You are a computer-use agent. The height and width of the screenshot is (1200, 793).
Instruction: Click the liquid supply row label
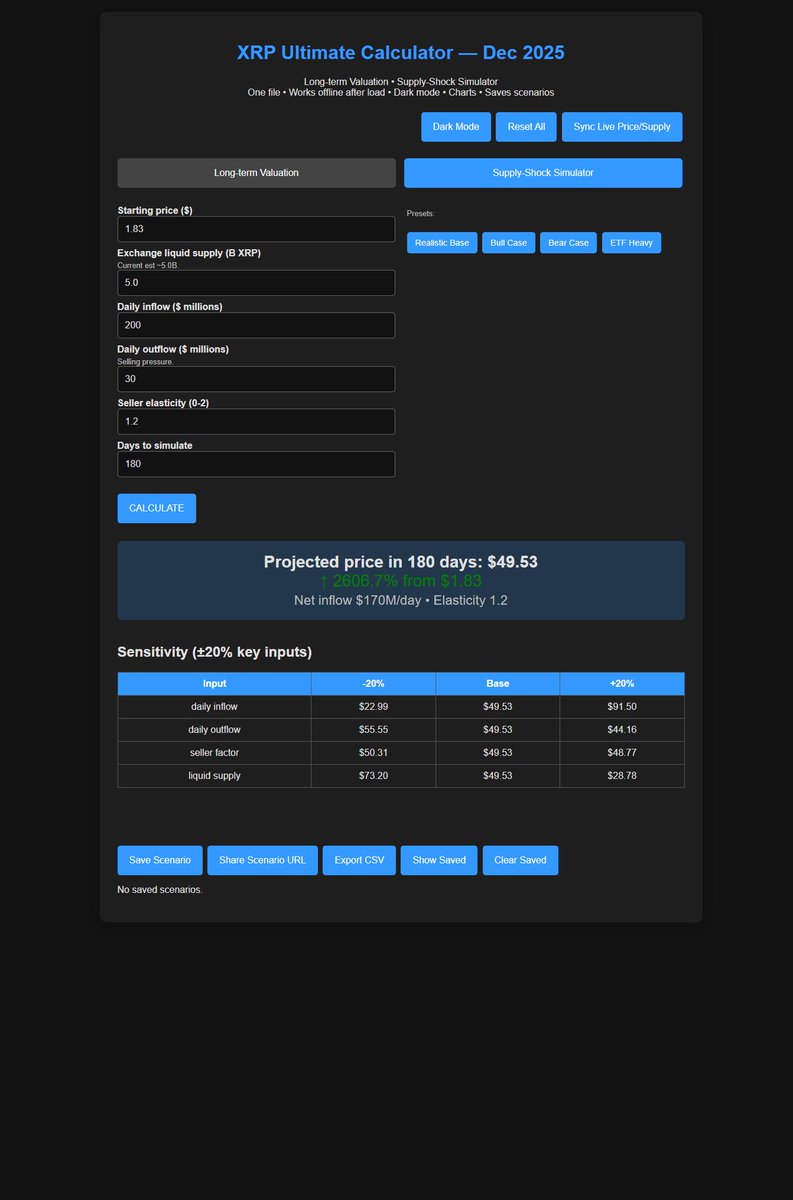click(x=214, y=776)
